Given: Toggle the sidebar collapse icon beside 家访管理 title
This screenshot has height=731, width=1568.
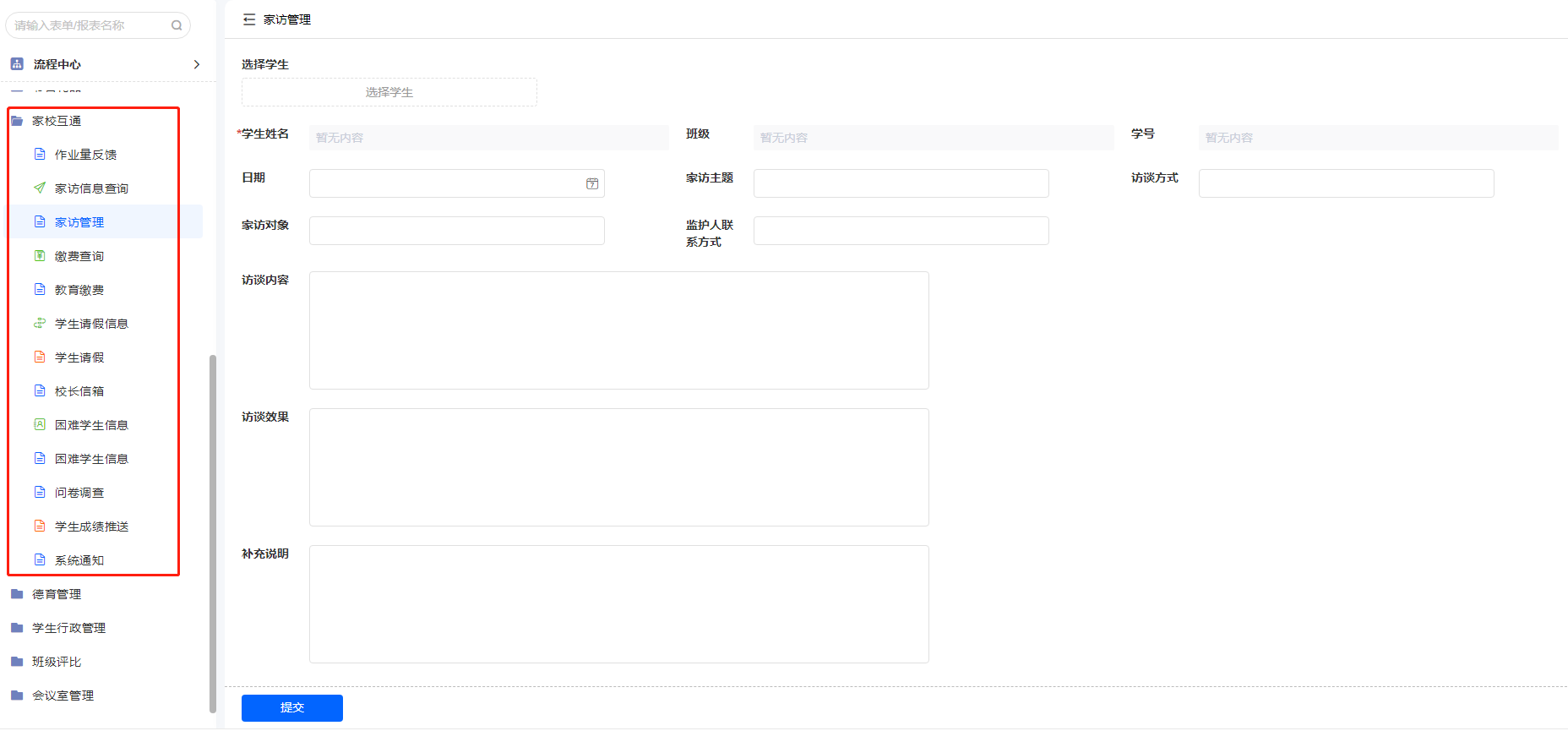Looking at the screenshot, I should (x=249, y=19).
